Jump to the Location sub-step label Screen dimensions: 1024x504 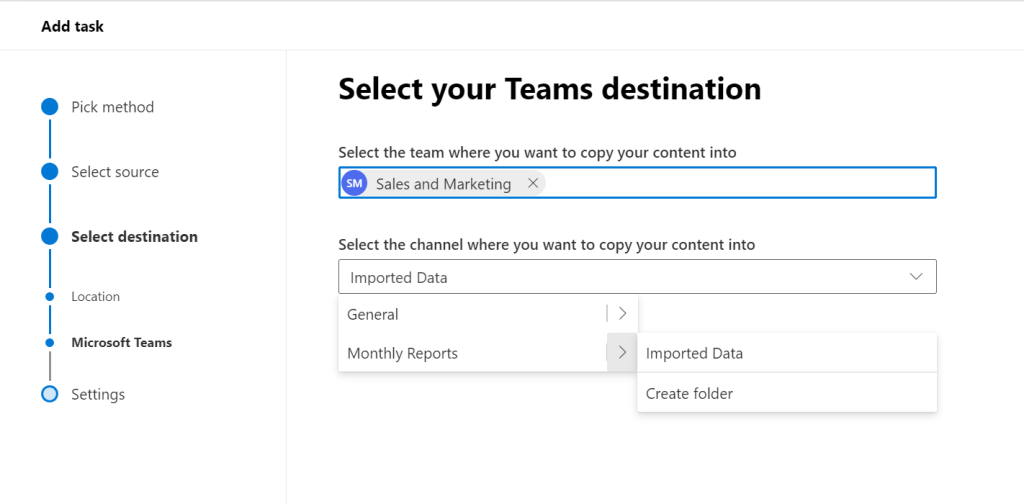(x=96, y=297)
